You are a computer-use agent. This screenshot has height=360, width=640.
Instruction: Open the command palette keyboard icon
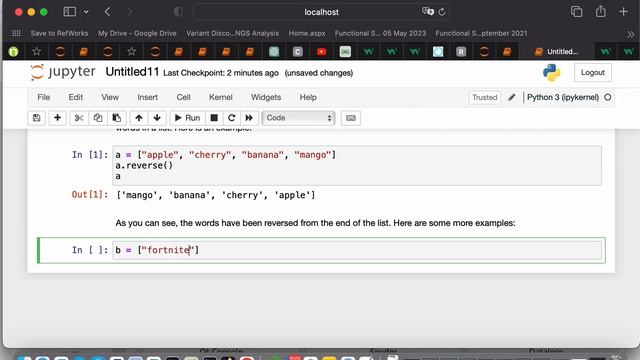click(351, 118)
